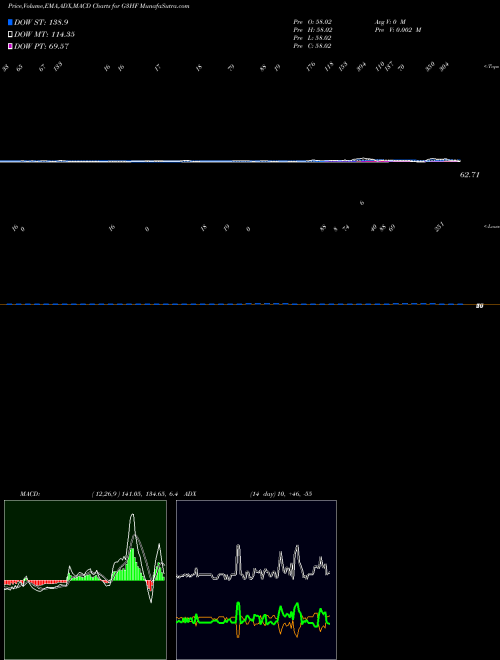This screenshot has height=660, width=500.
Task: Select the 'DOW ST: 138.9' legend label
Action: (41, 22)
